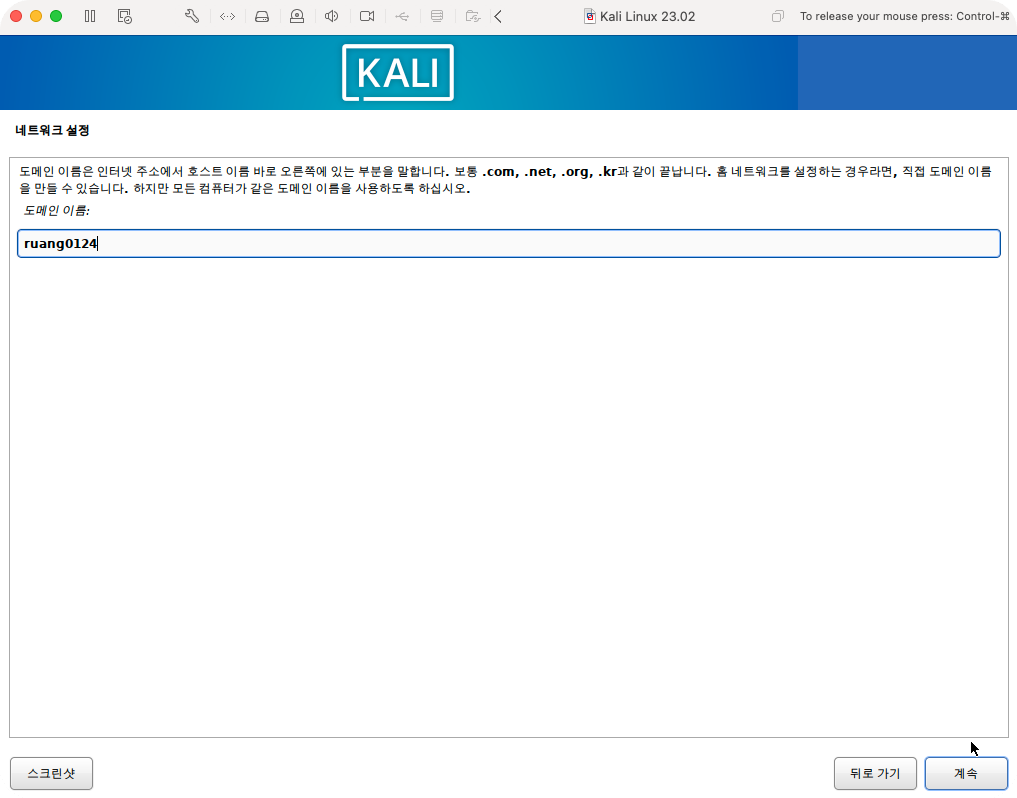Click the domain name input field
Screen dimensions: 1017x798
(508, 243)
